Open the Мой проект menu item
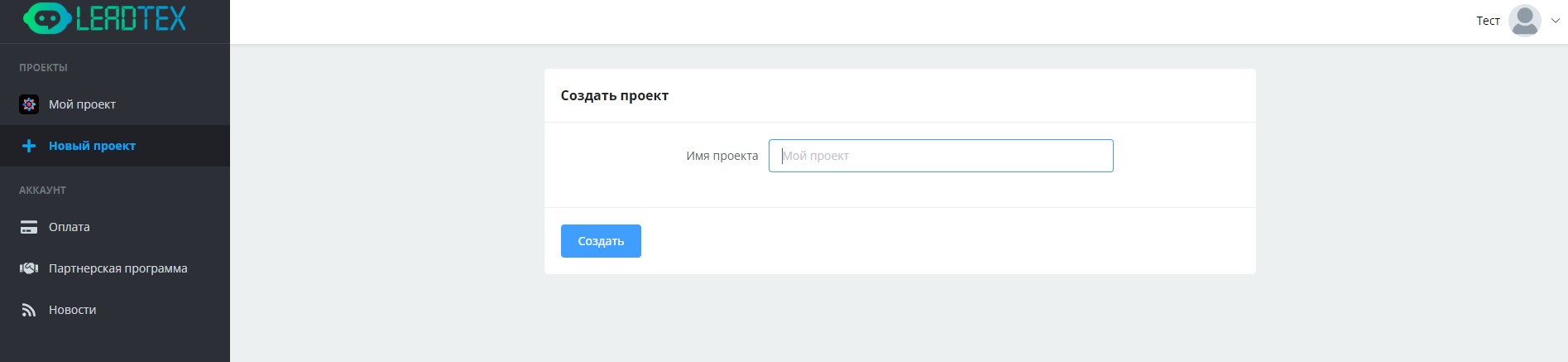Screen dimensions: 1568x362 pyautogui.click(x=82, y=104)
